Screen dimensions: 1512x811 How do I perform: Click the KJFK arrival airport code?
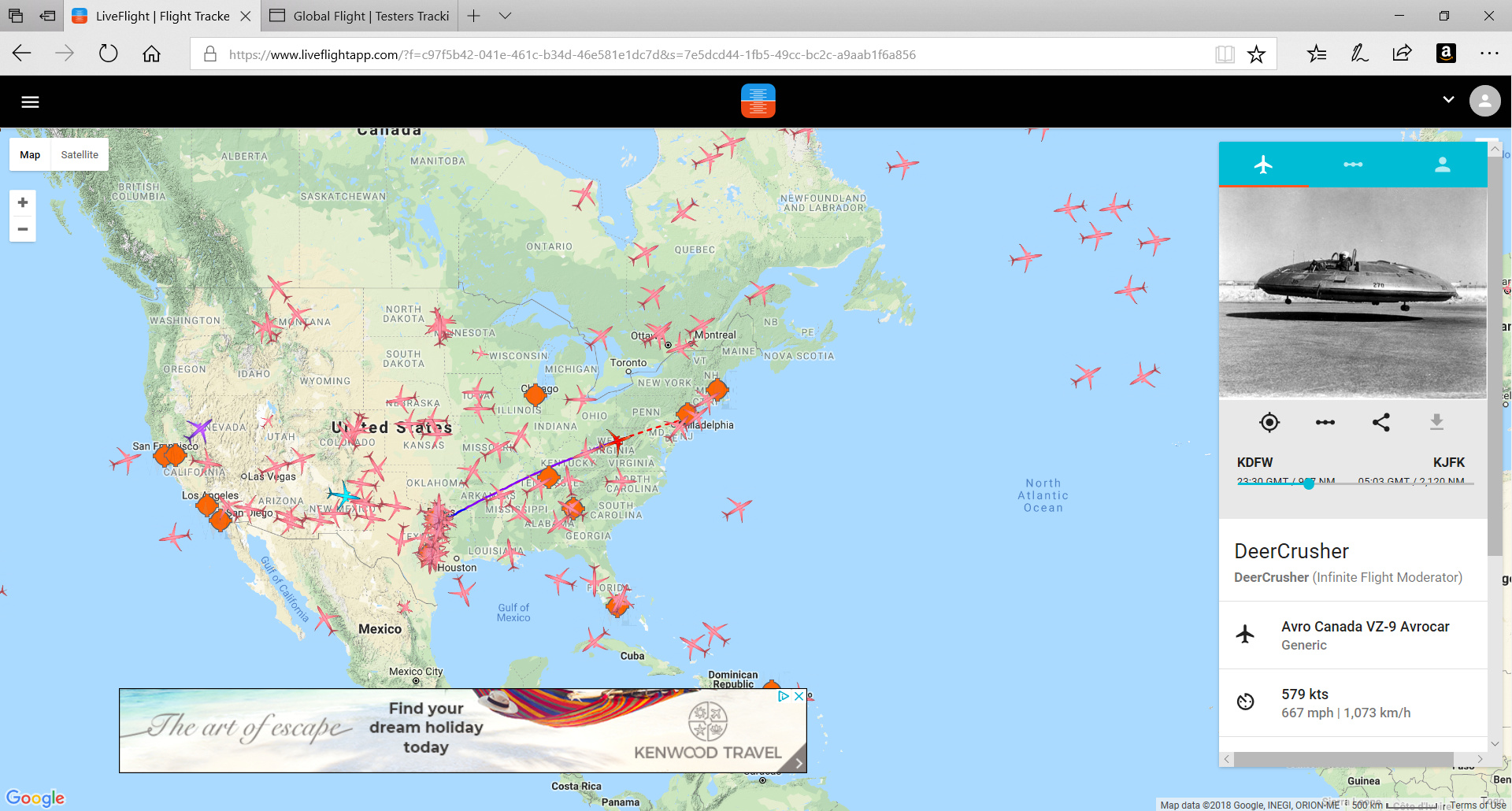1449,462
